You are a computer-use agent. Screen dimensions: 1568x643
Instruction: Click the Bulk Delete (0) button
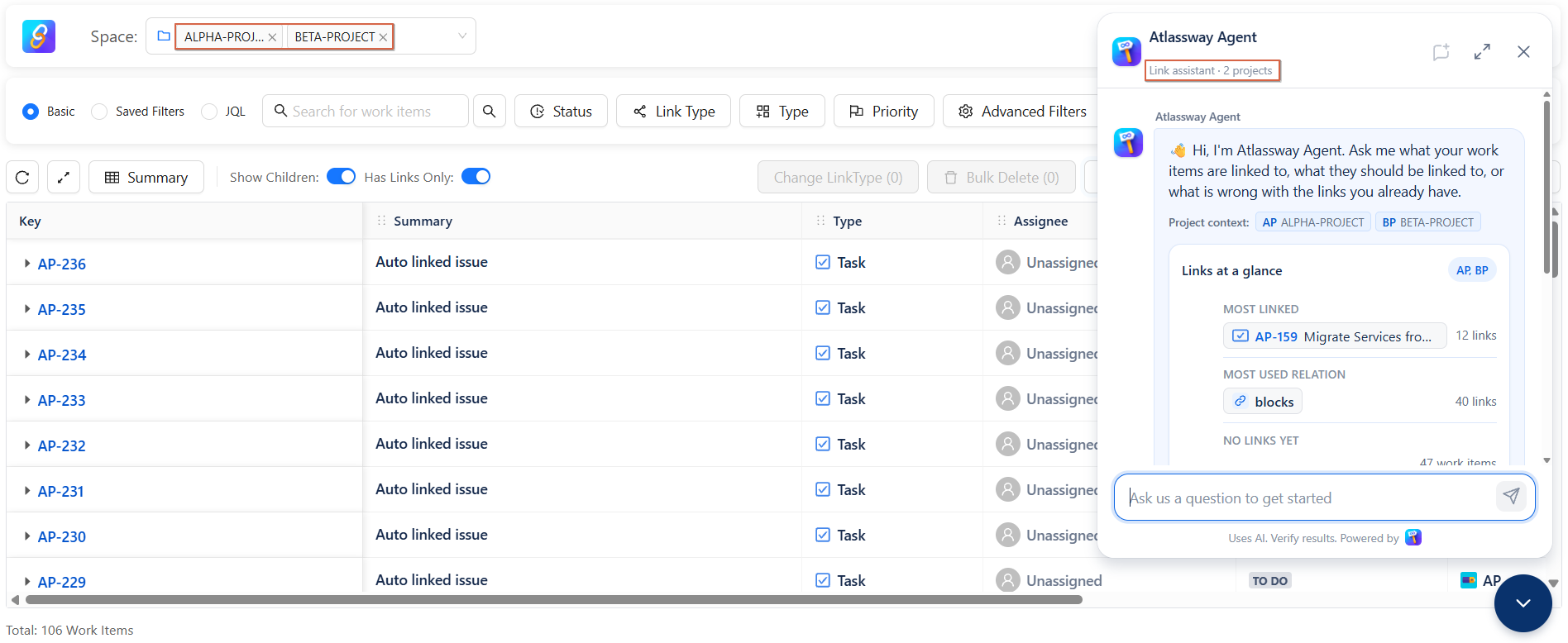pos(1002,177)
